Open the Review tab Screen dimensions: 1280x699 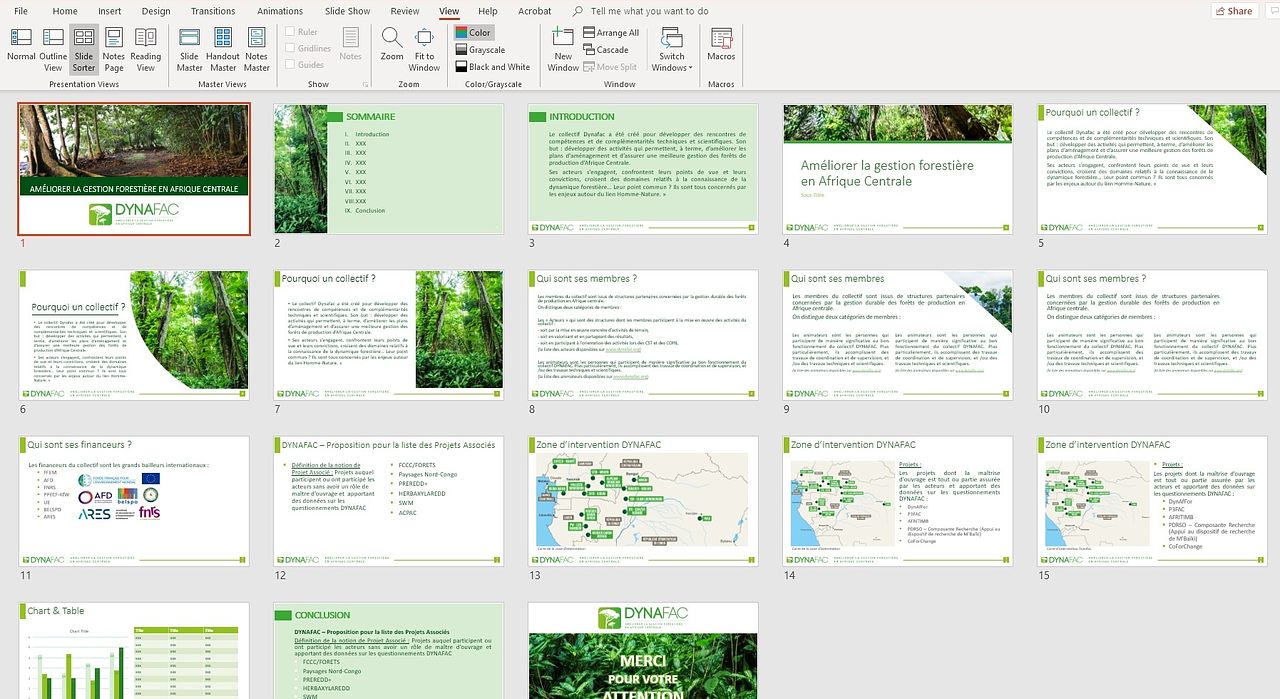coord(405,11)
